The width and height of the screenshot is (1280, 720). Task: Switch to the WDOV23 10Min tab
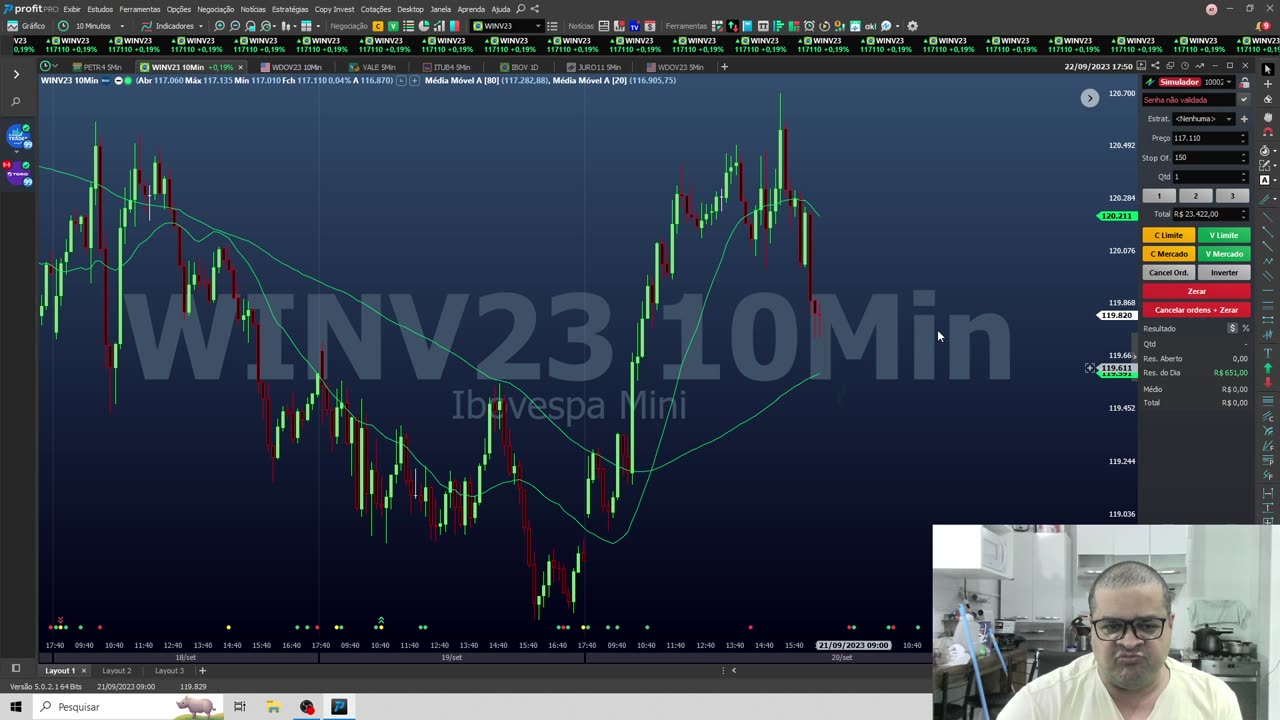coord(291,67)
